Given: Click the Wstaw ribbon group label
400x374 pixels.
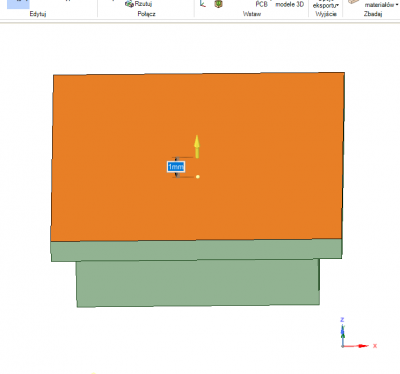Looking at the screenshot, I should [252, 14].
